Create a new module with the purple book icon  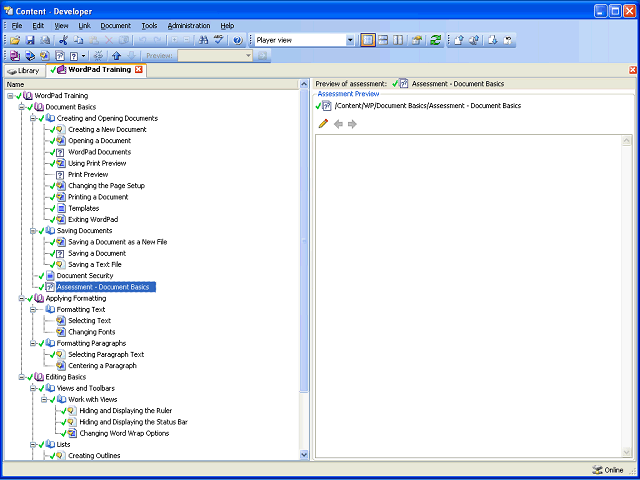15,56
